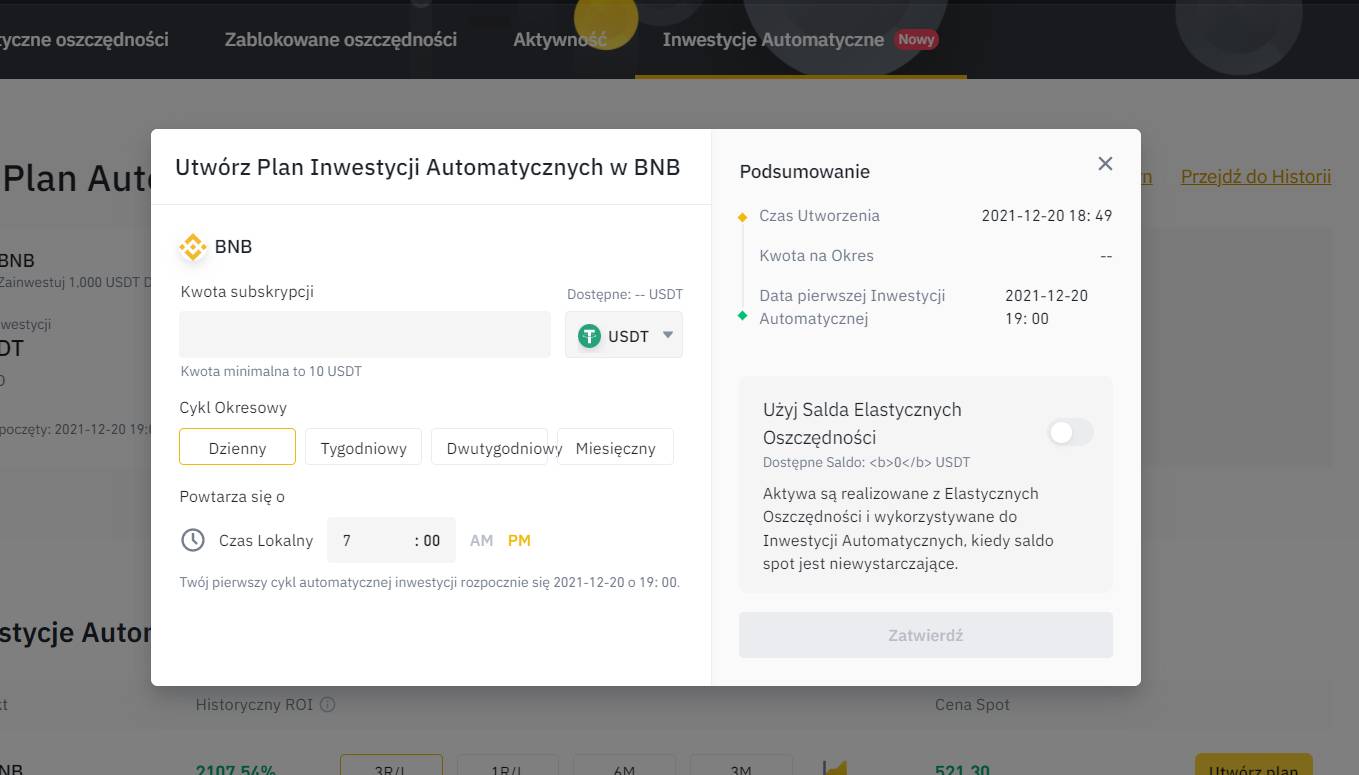Viewport: 1359px width, 775px height.
Task: Click the yellow diamond marker by Czas Utworzenia
Action: coord(742,217)
